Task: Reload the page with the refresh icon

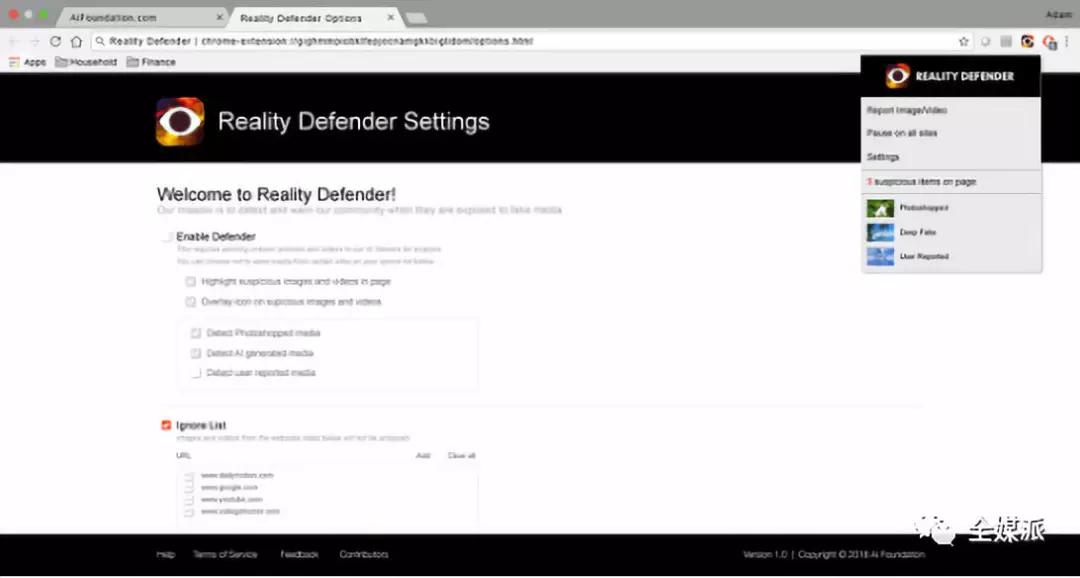Action: [56, 41]
